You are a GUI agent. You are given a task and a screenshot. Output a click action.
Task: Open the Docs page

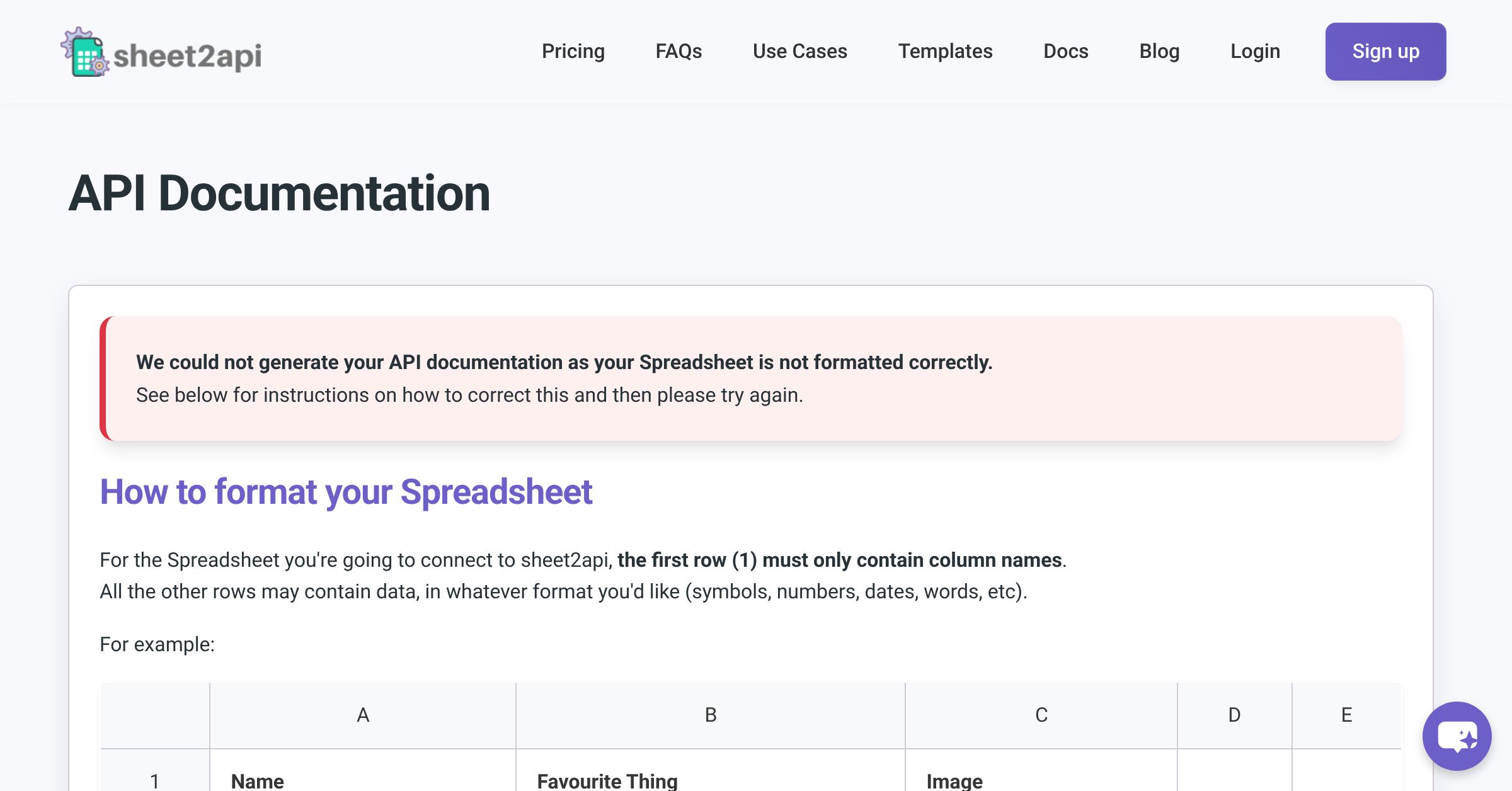[x=1066, y=51]
